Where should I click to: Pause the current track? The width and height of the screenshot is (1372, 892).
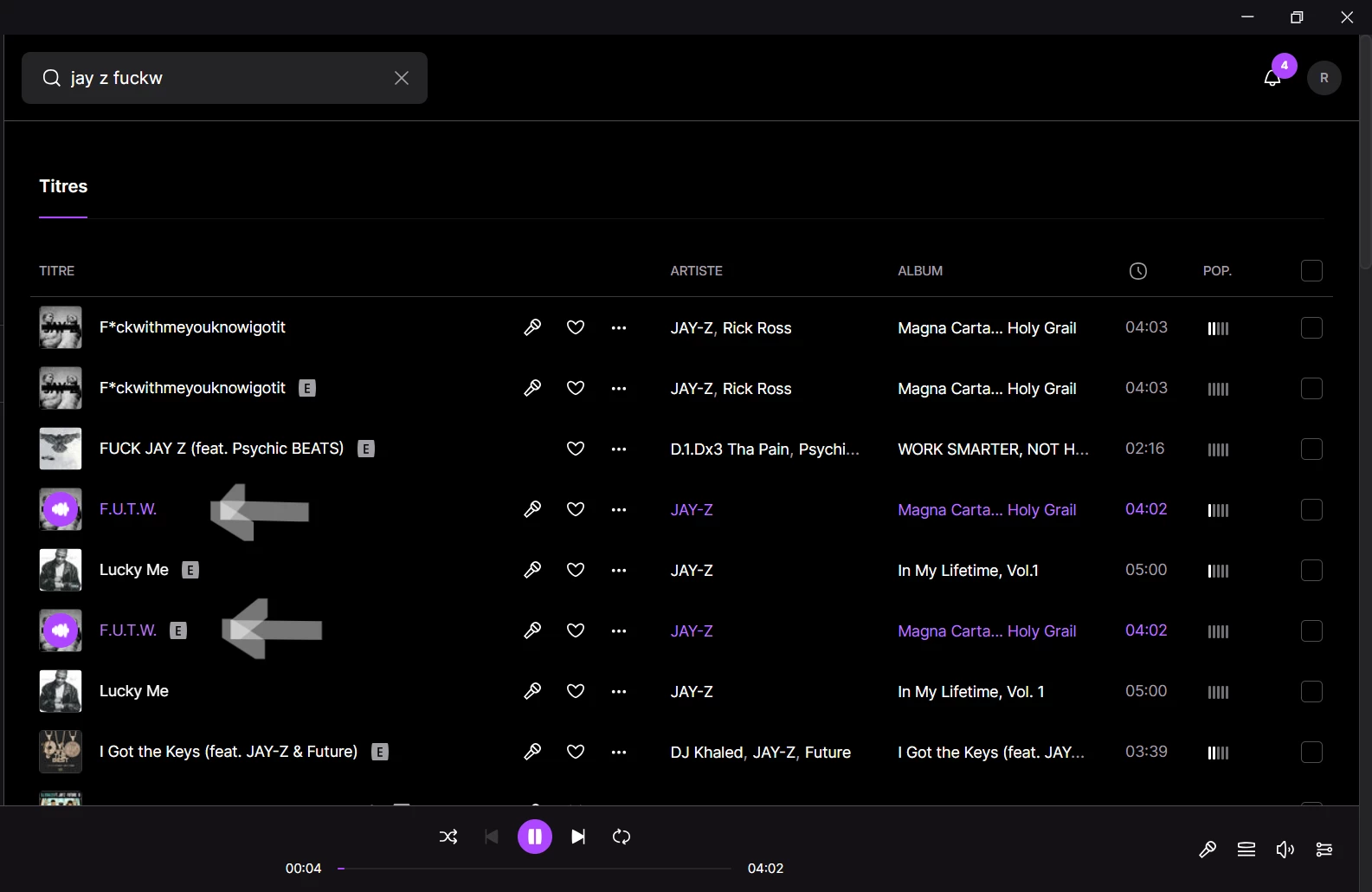pos(535,837)
